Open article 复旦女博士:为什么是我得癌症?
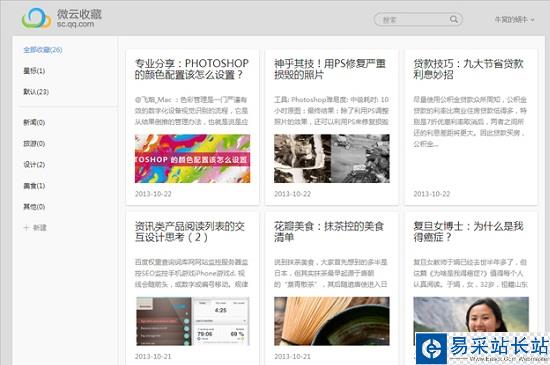The height and width of the screenshot is (365, 550). pyautogui.click(x=468, y=232)
